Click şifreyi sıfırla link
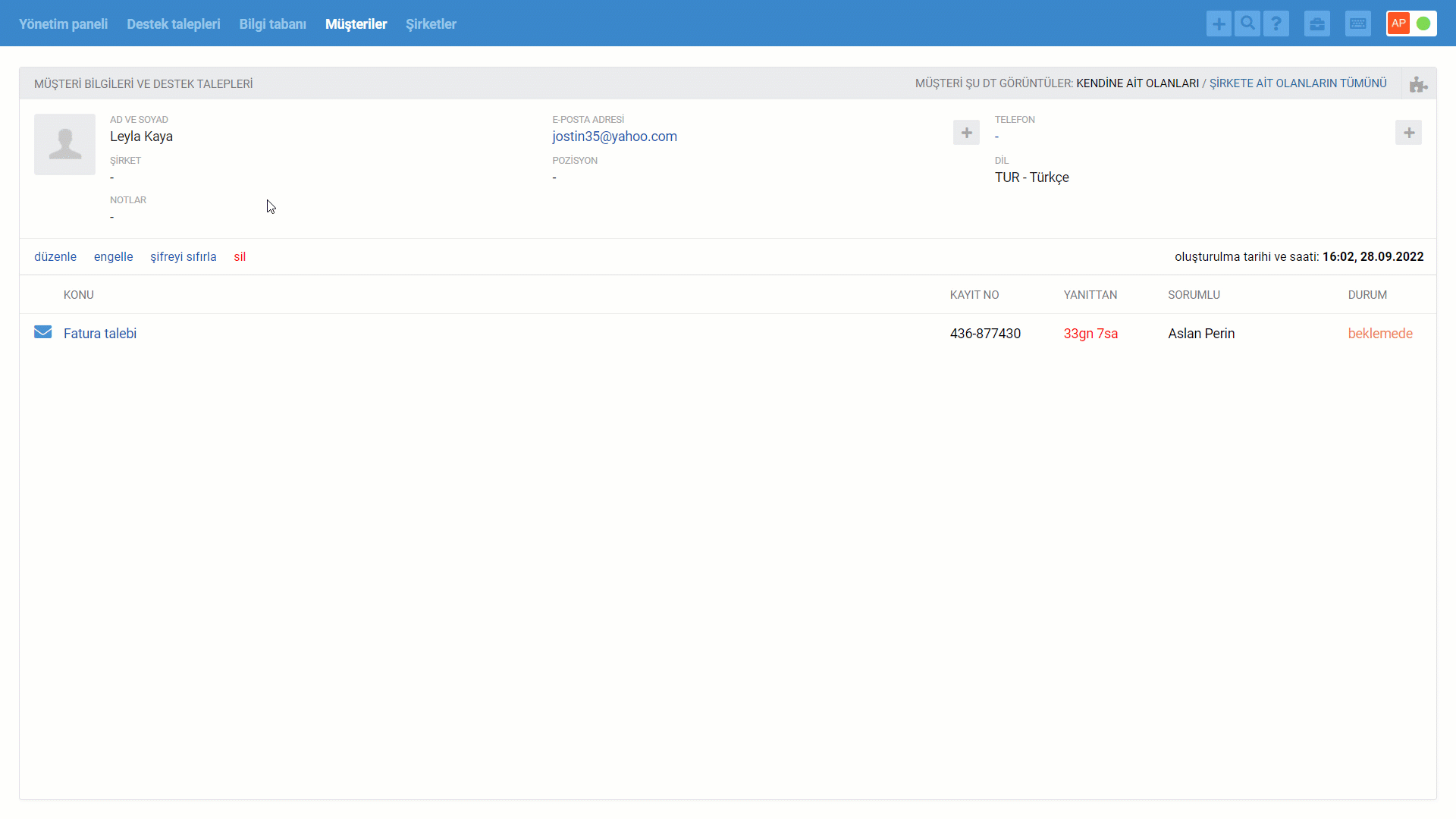The width and height of the screenshot is (1456, 819). tap(184, 257)
